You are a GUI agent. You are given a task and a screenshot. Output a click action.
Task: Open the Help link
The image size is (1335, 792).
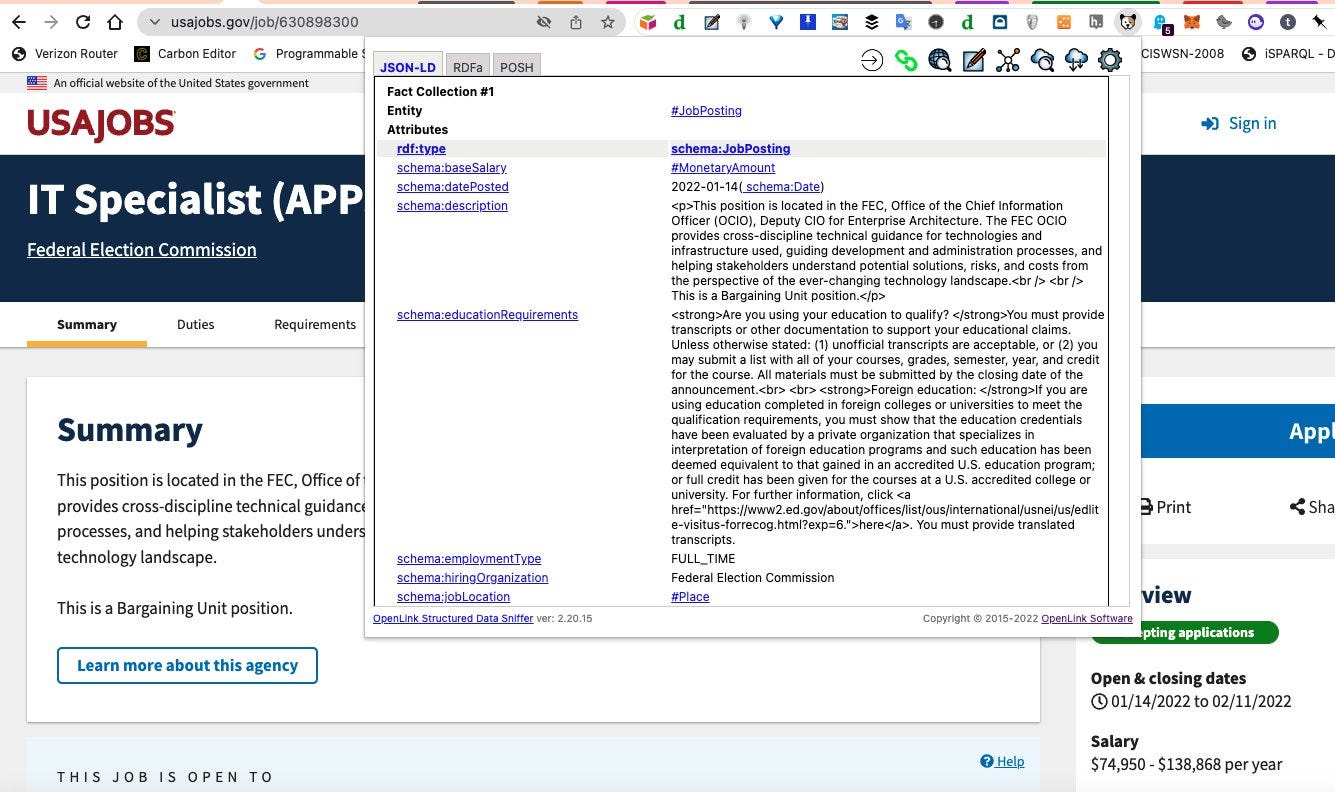(1002, 761)
